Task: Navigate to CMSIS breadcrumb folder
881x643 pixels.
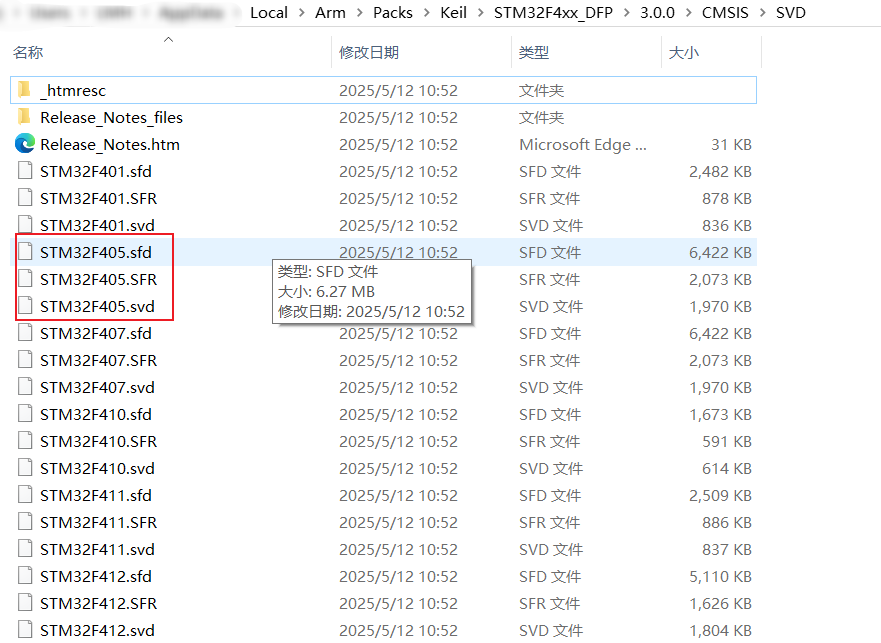Action: click(725, 13)
